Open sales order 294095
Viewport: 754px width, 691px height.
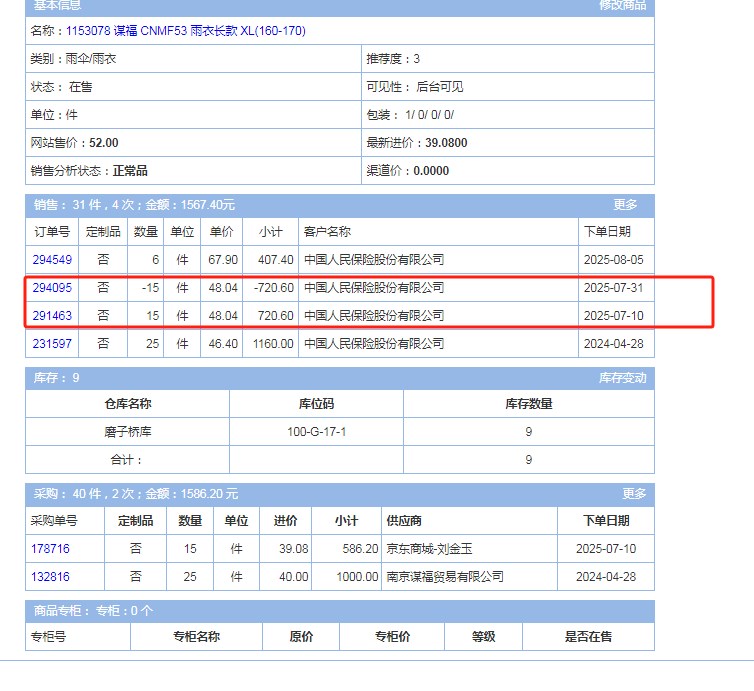click(52, 288)
